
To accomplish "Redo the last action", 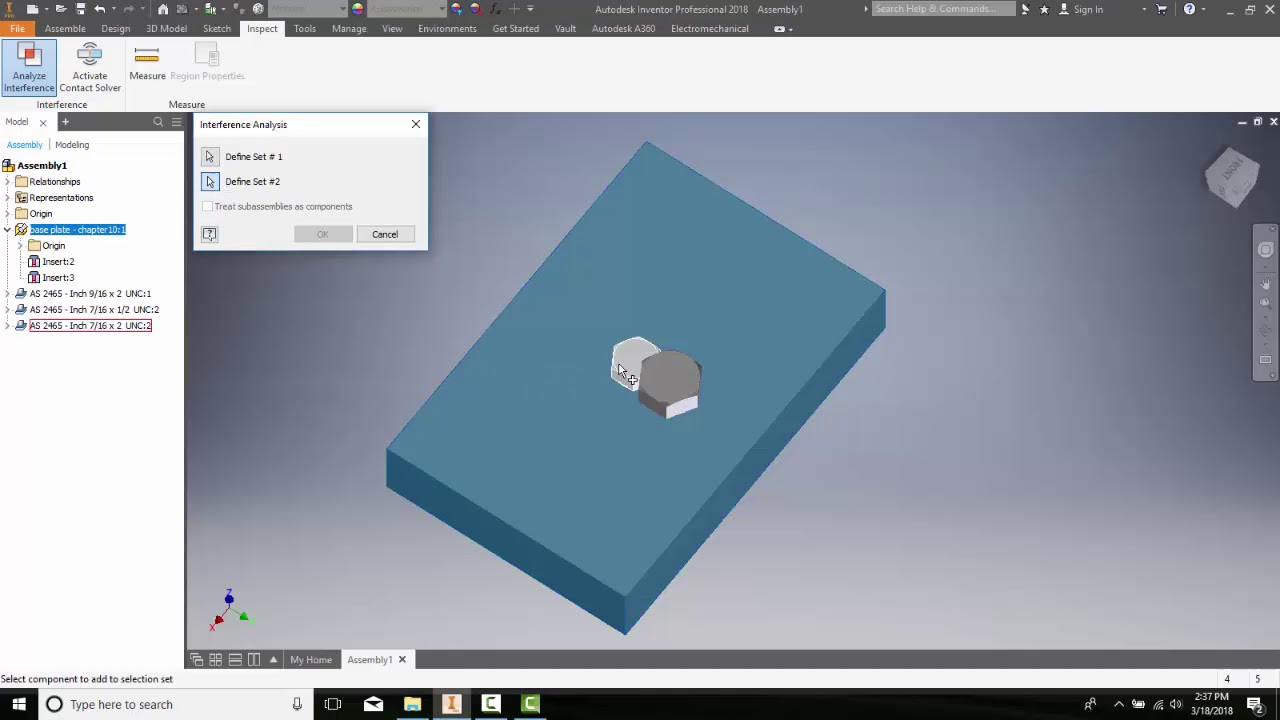I will [x=128, y=9].
